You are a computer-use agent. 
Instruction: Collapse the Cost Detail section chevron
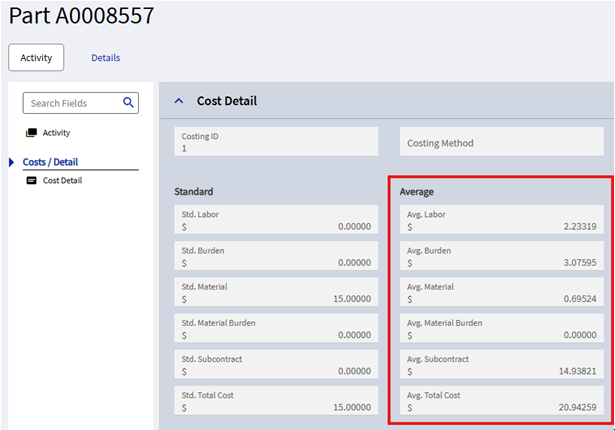coord(179,101)
